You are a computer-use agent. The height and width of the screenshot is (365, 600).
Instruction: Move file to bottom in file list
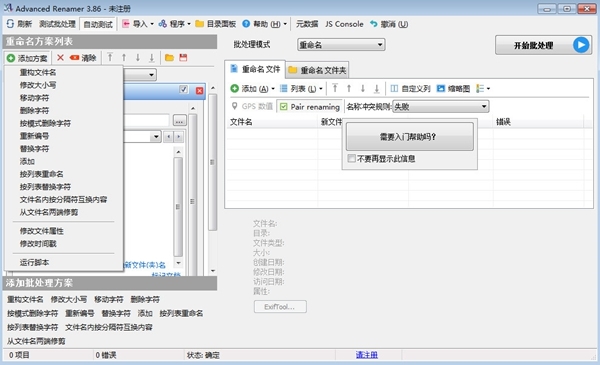(377, 88)
